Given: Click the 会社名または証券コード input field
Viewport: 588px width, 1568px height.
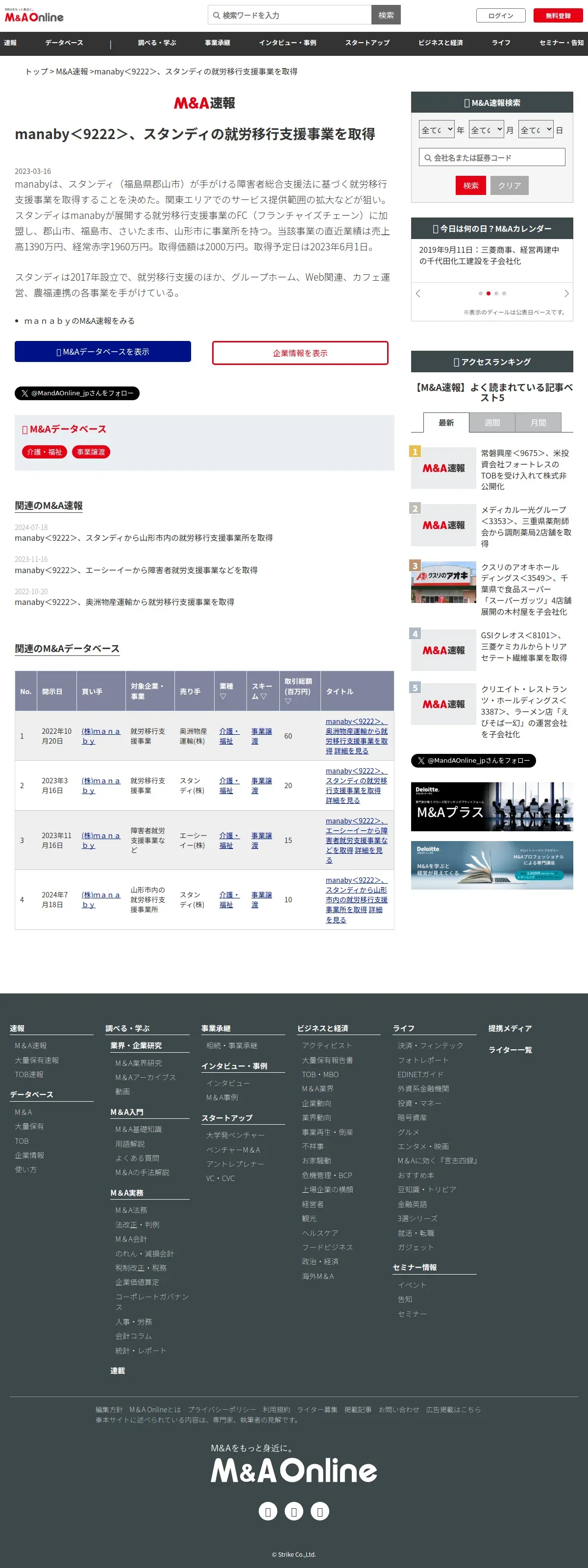Looking at the screenshot, I should coord(492,158).
